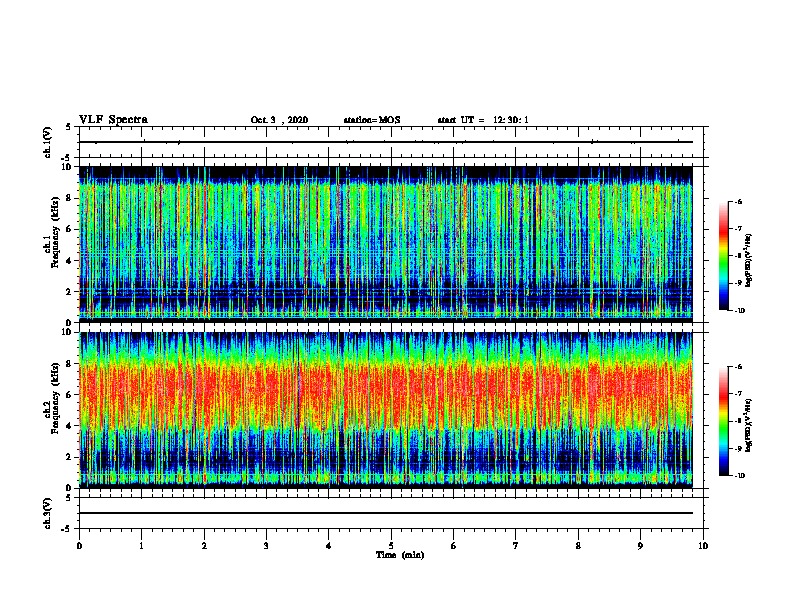Click the 'station=MOS' header label
The image size is (792, 612).
pyautogui.click(x=372, y=120)
